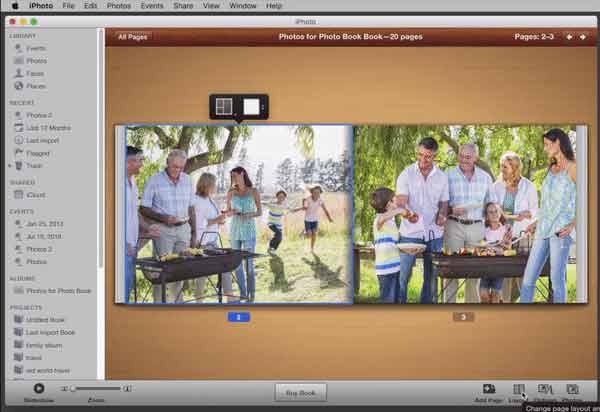Open the Help menu
The image size is (600, 412).
(x=274, y=6)
